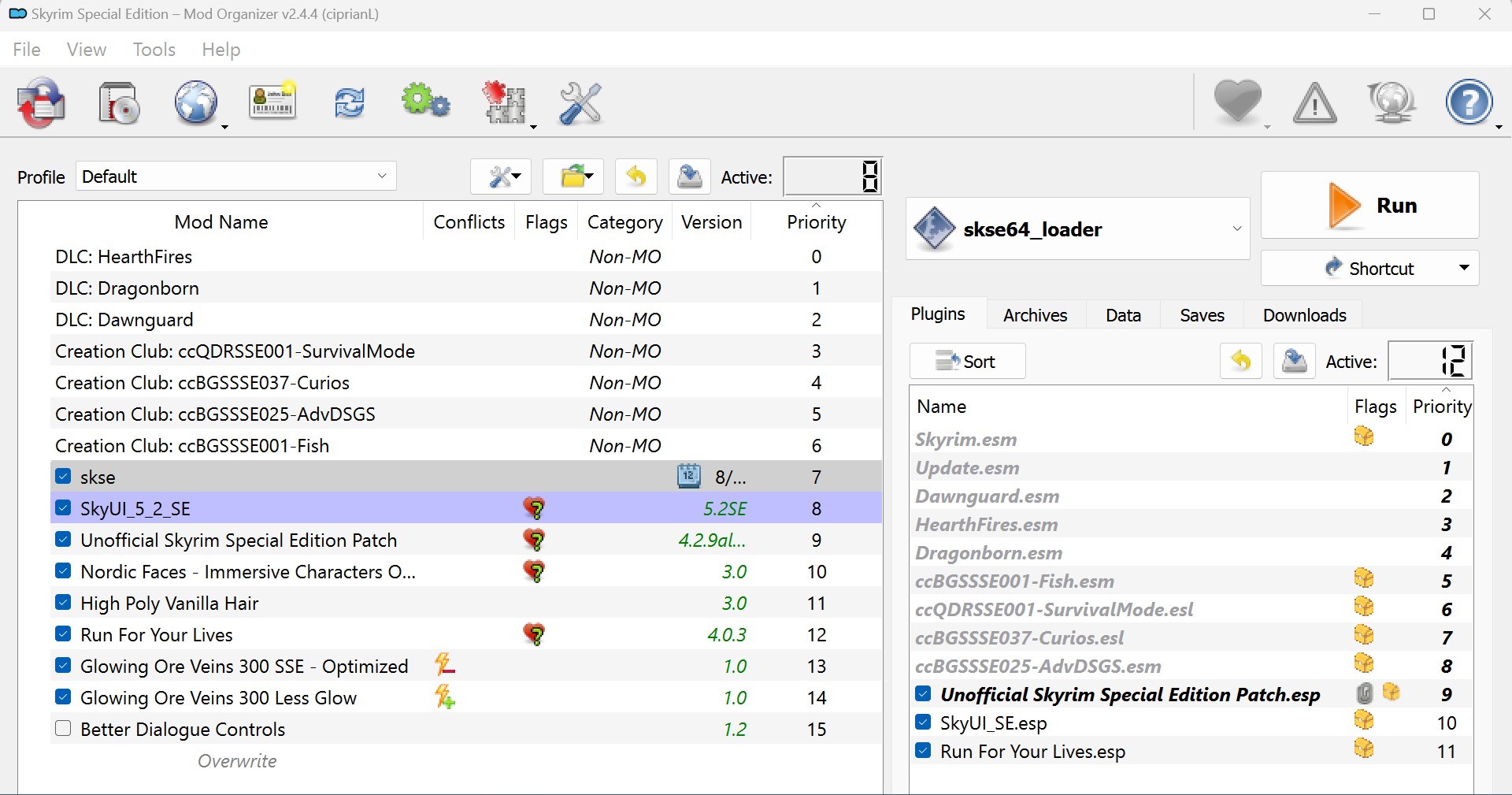Sort mod list by Priority column
Image resolution: width=1512 pixels, height=795 pixels.
point(816,222)
